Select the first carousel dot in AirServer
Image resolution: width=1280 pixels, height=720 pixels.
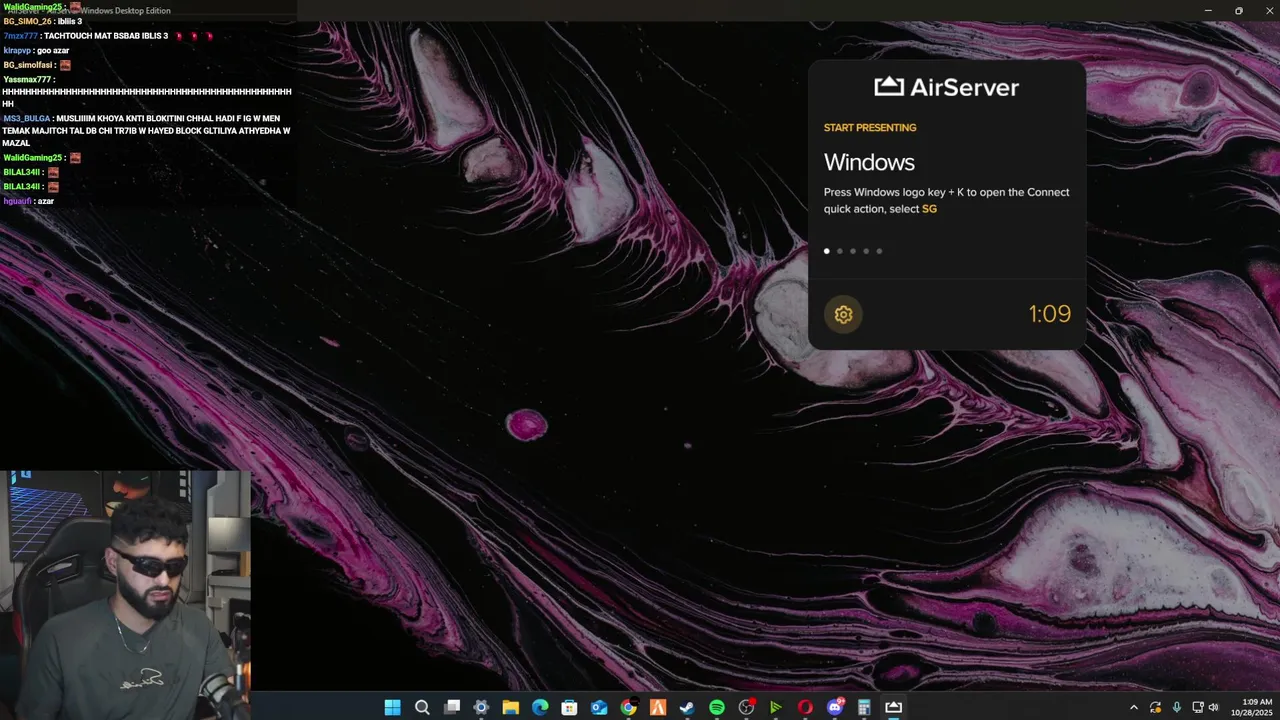pos(826,251)
